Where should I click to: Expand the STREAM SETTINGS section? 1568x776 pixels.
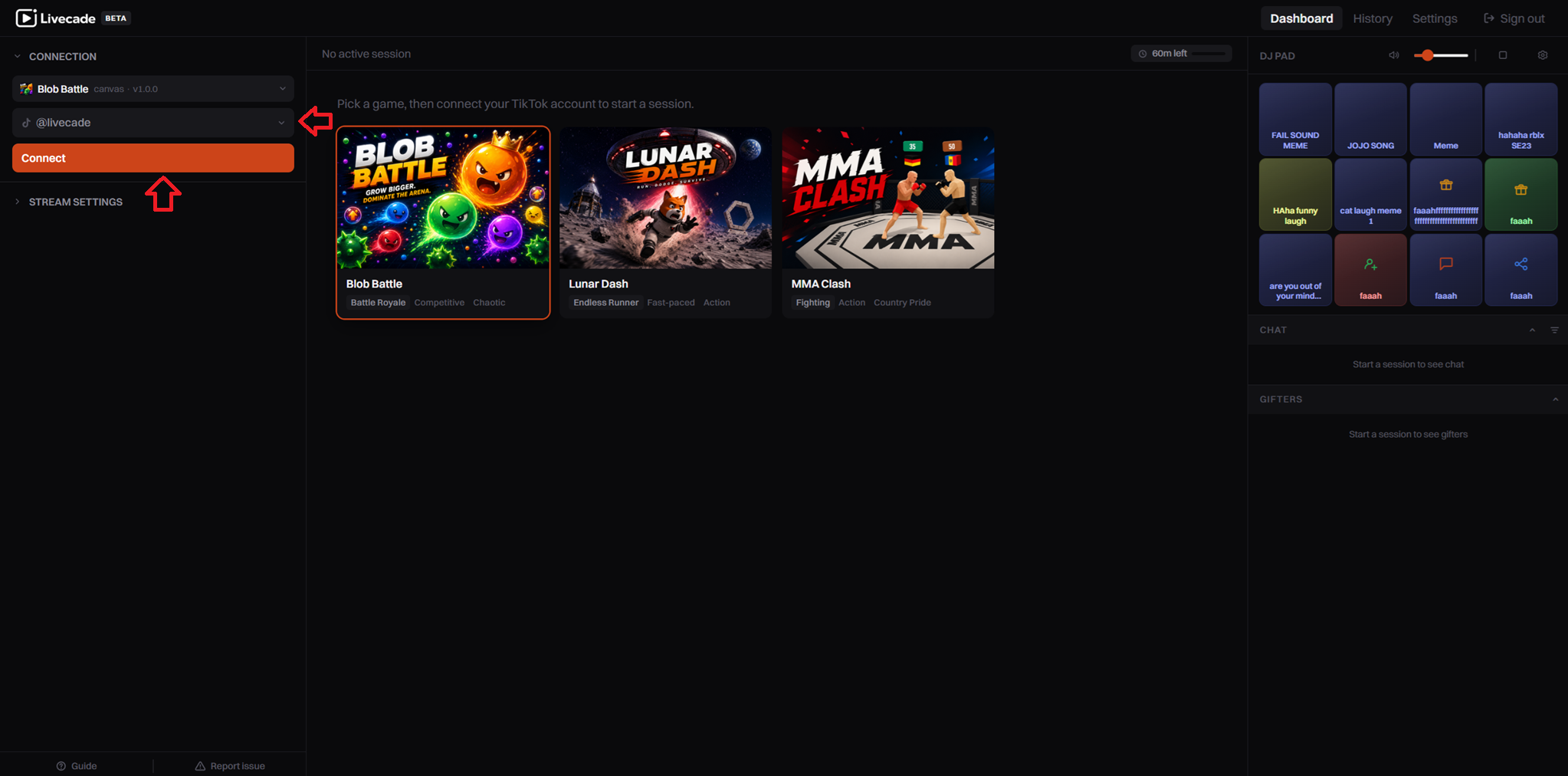(68, 202)
